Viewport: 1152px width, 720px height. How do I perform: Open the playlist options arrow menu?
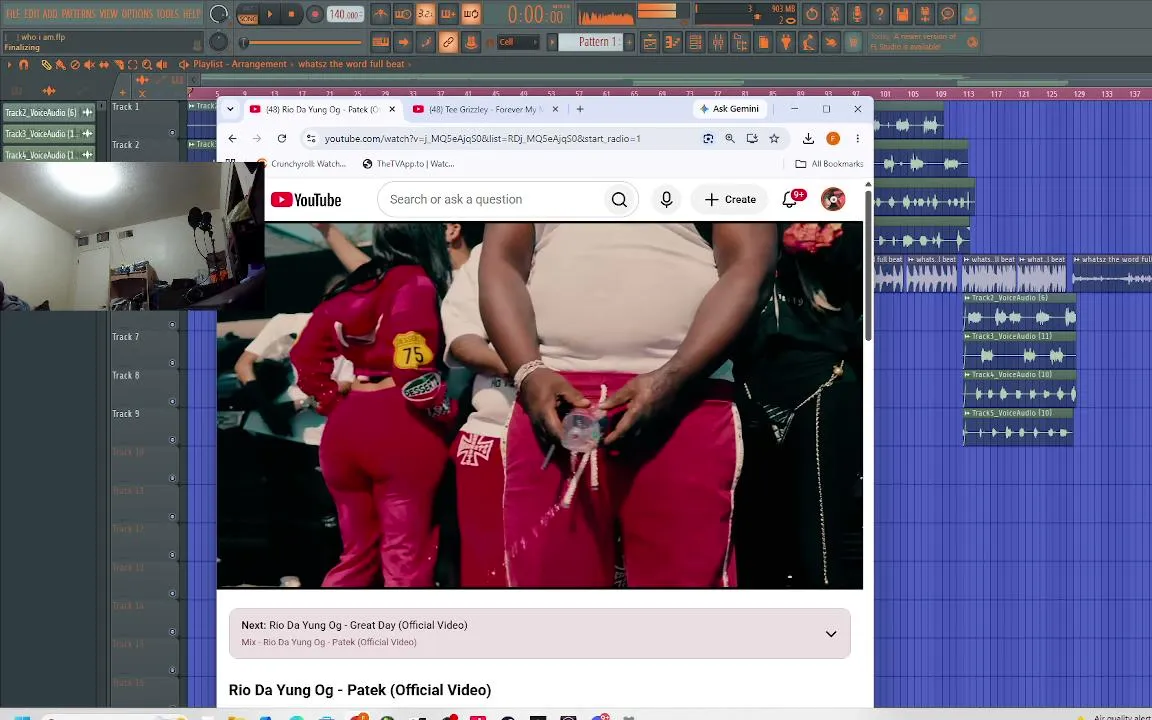pos(10,65)
